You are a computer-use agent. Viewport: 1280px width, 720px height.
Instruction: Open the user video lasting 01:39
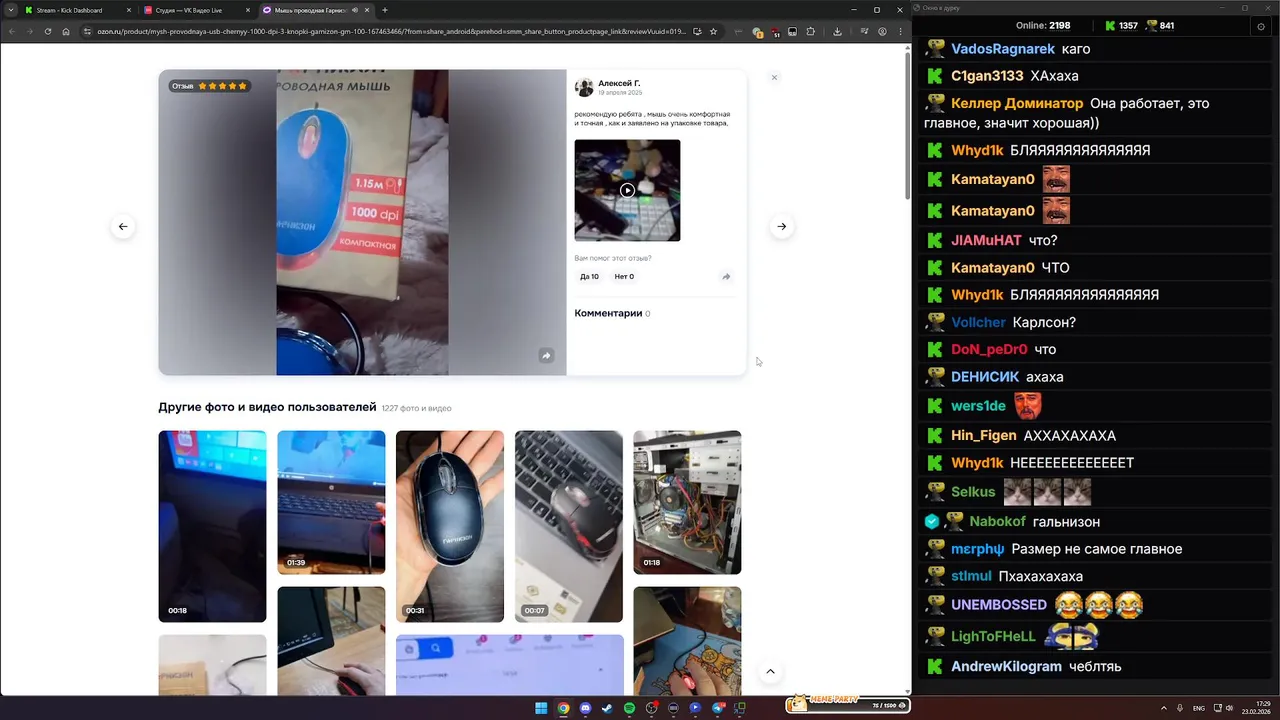(x=331, y=502)
